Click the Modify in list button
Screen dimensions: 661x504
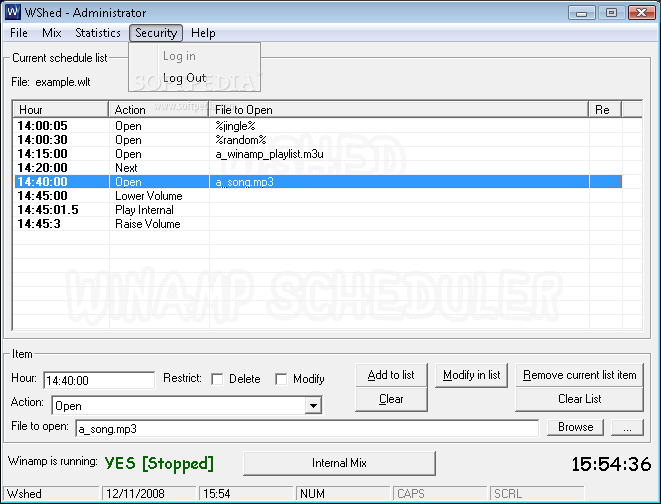[x=471, y=375]
